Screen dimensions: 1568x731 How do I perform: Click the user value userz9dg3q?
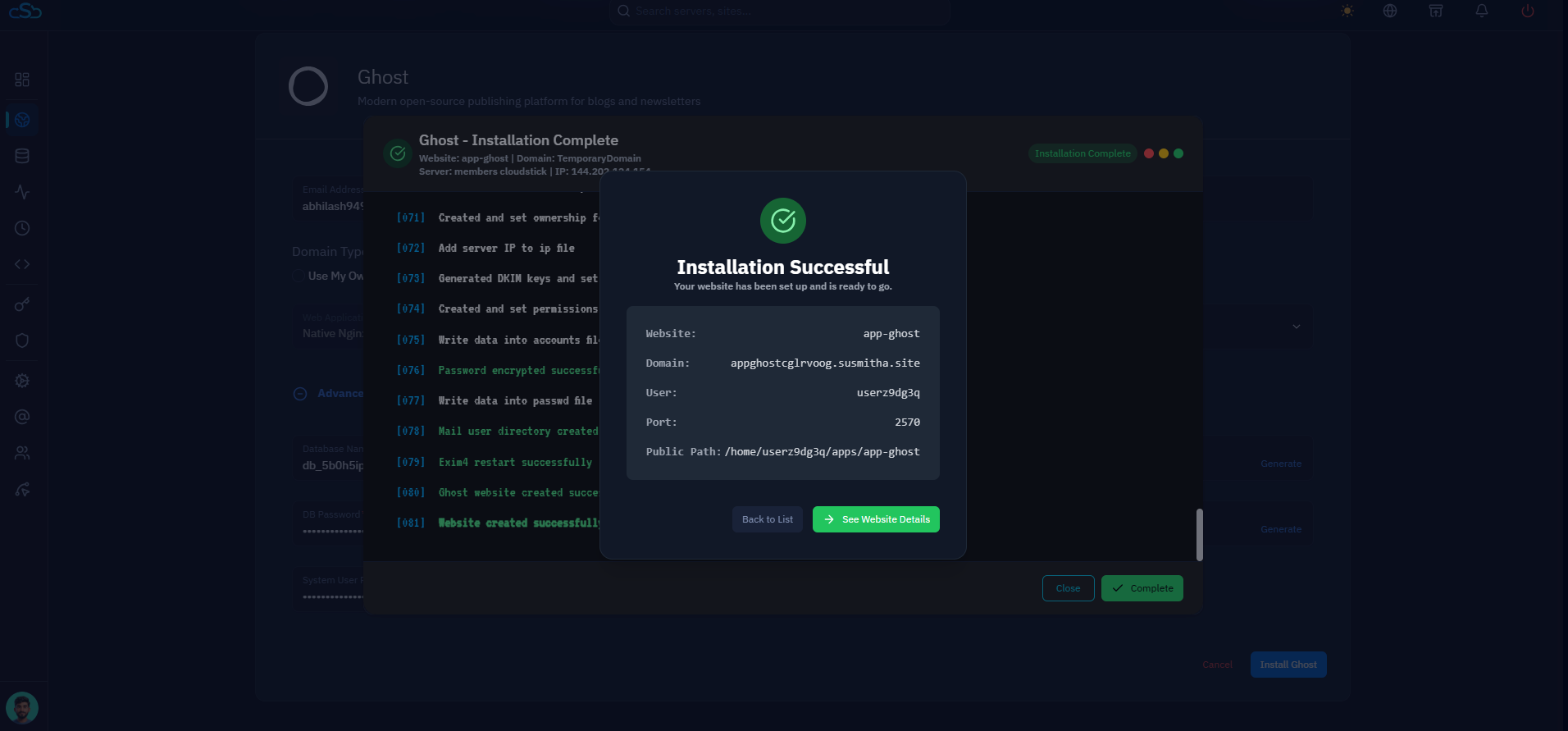[888, 392]
